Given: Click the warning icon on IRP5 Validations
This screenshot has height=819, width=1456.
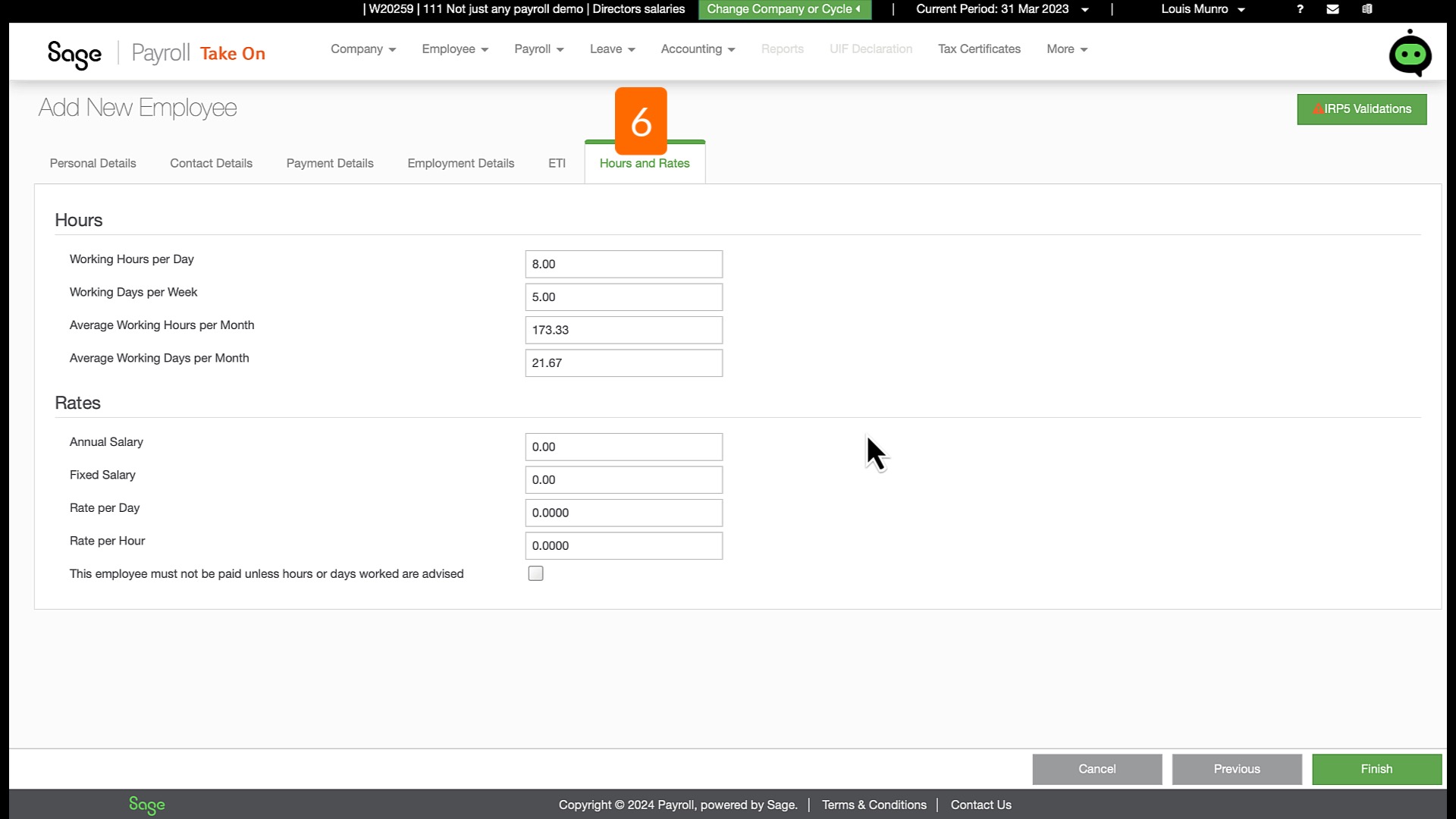Looking at the screenshot, I should tap(1317, 108).
